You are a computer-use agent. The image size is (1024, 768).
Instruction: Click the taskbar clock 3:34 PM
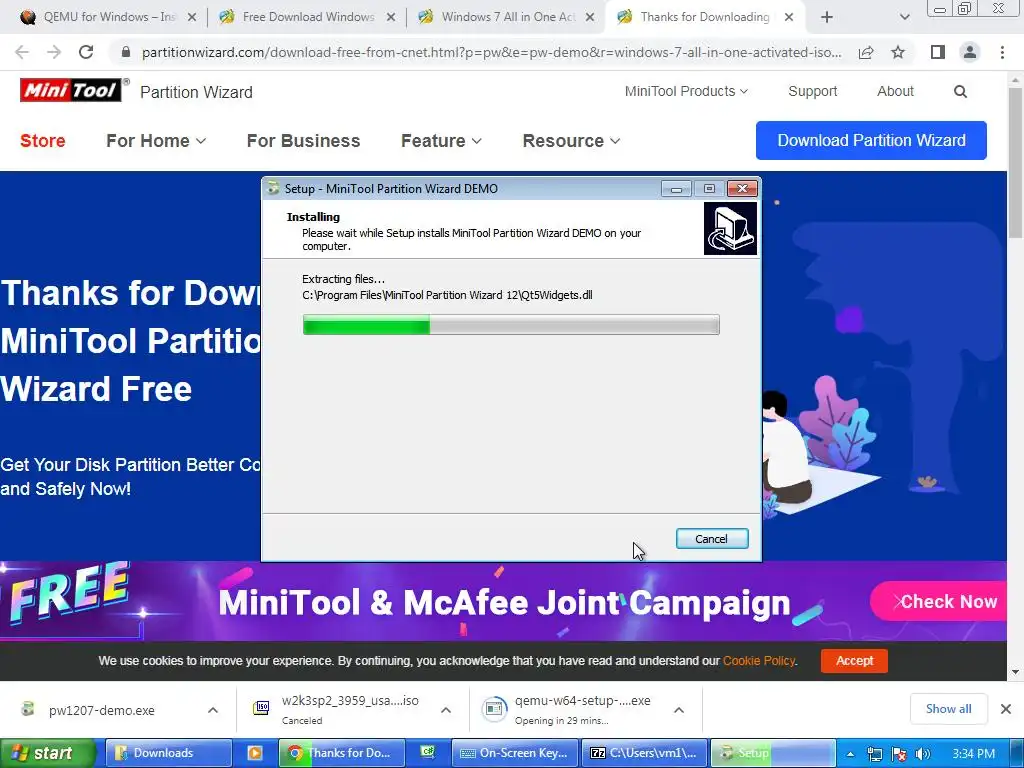tap(973, 754)
